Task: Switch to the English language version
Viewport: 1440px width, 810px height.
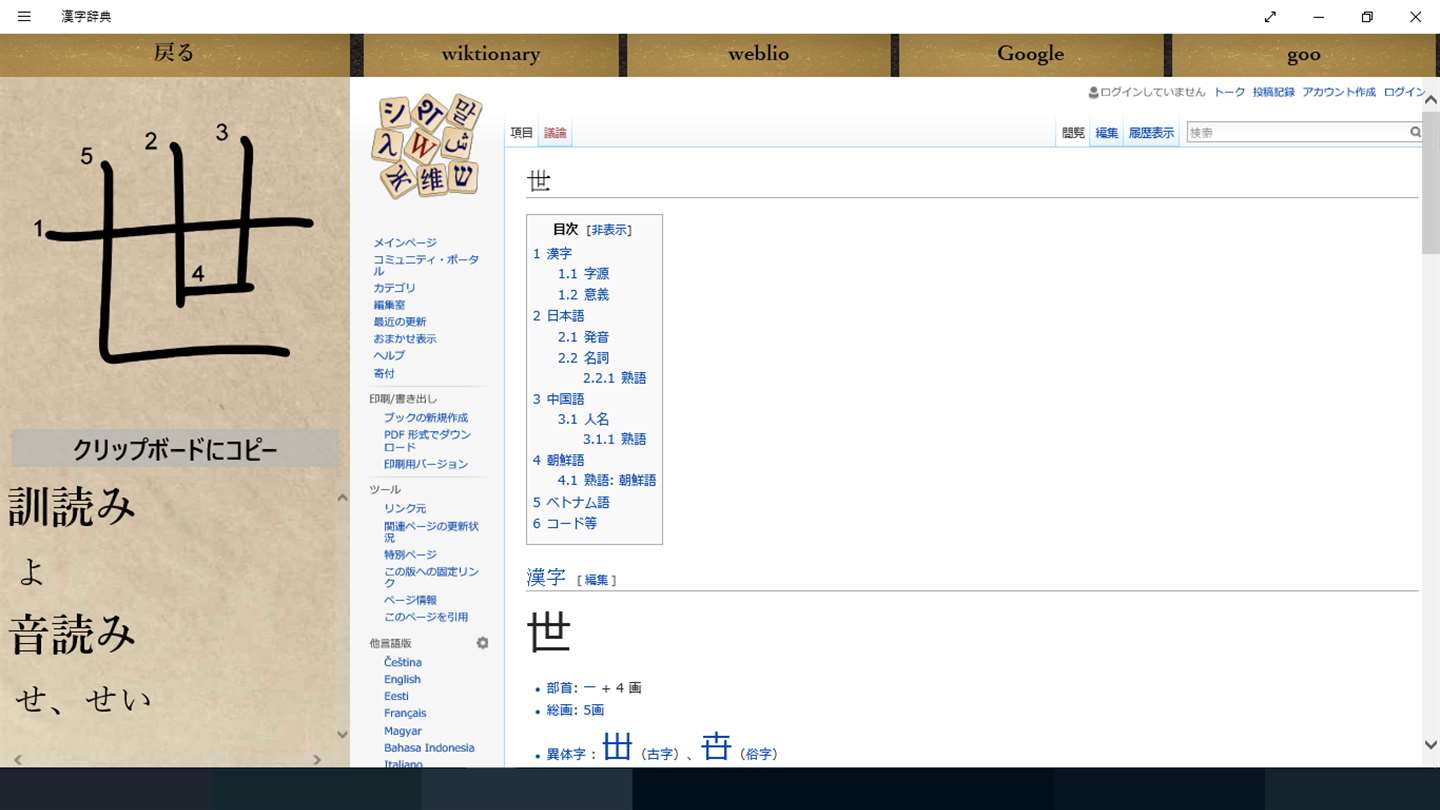Action: [x=402, y=679]
